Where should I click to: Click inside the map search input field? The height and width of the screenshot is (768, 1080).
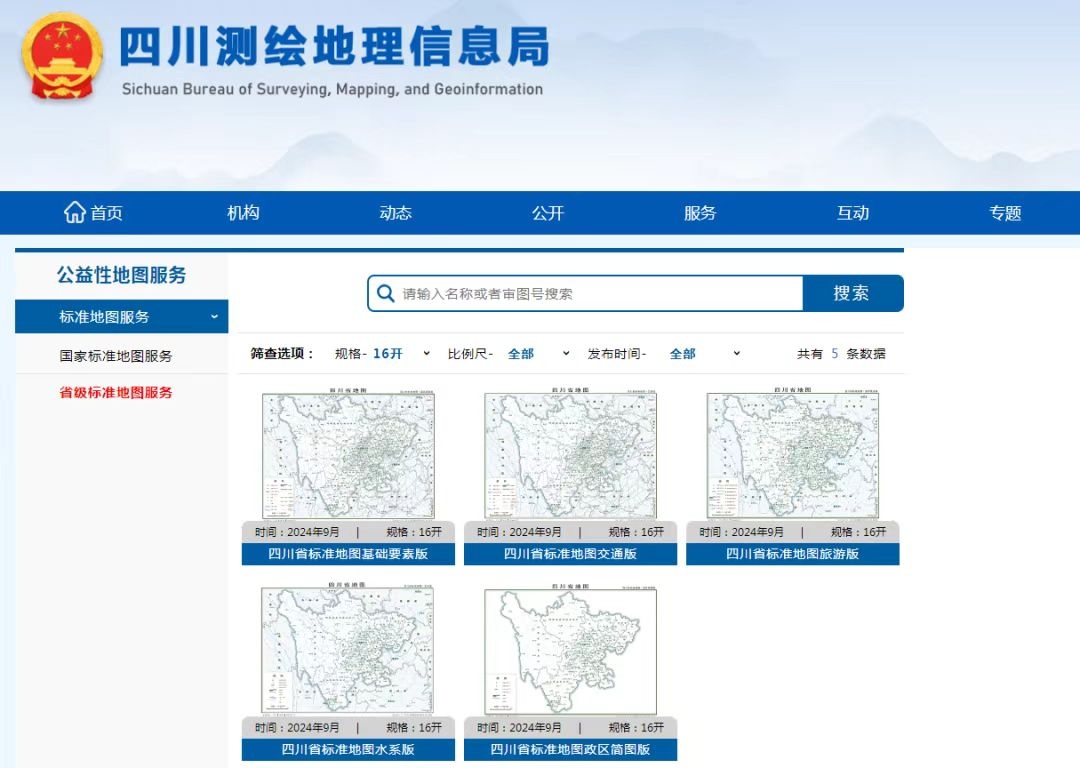pos(590,292)
